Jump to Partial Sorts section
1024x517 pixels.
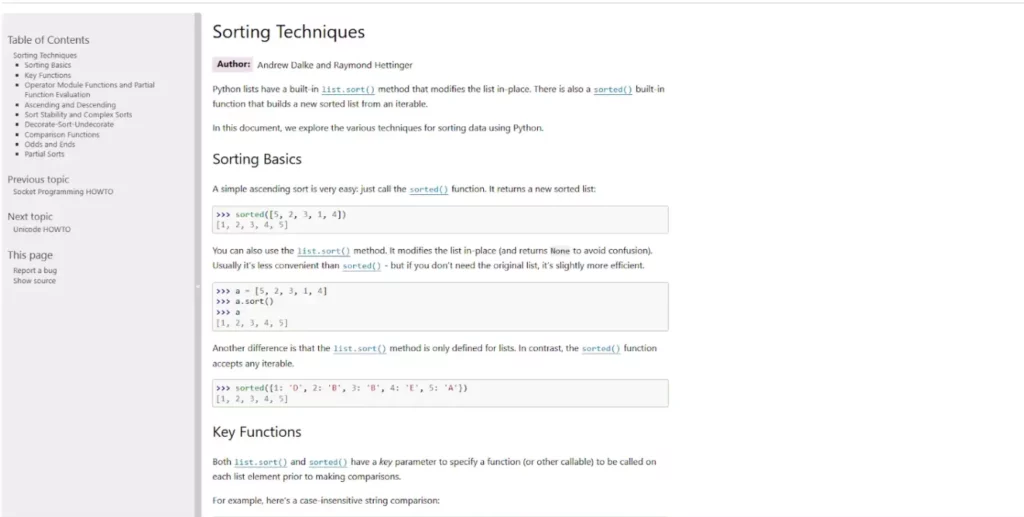coord(44,154)
